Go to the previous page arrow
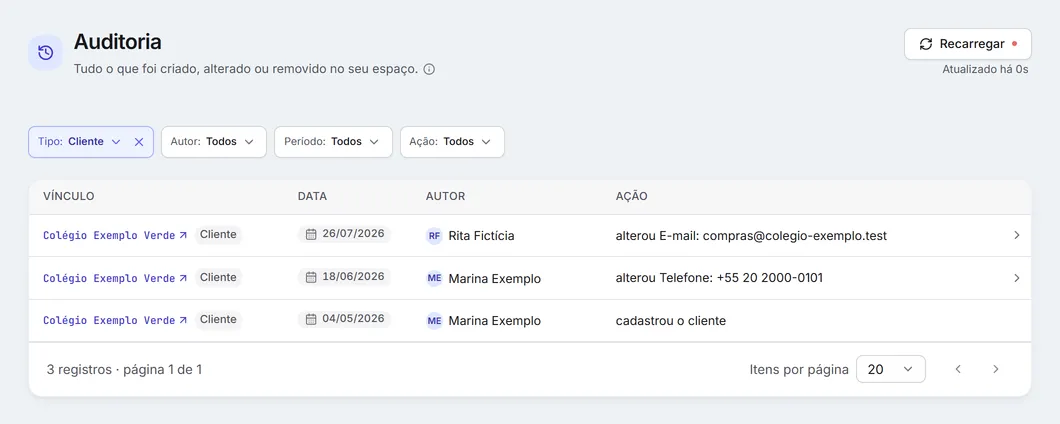Image resolution: width=1060 pixels, height=424 pixels. tap(958, 369)
